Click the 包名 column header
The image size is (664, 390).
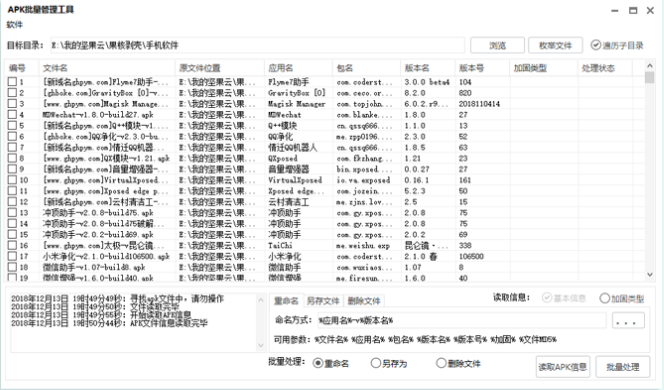(x=366, y=68)
